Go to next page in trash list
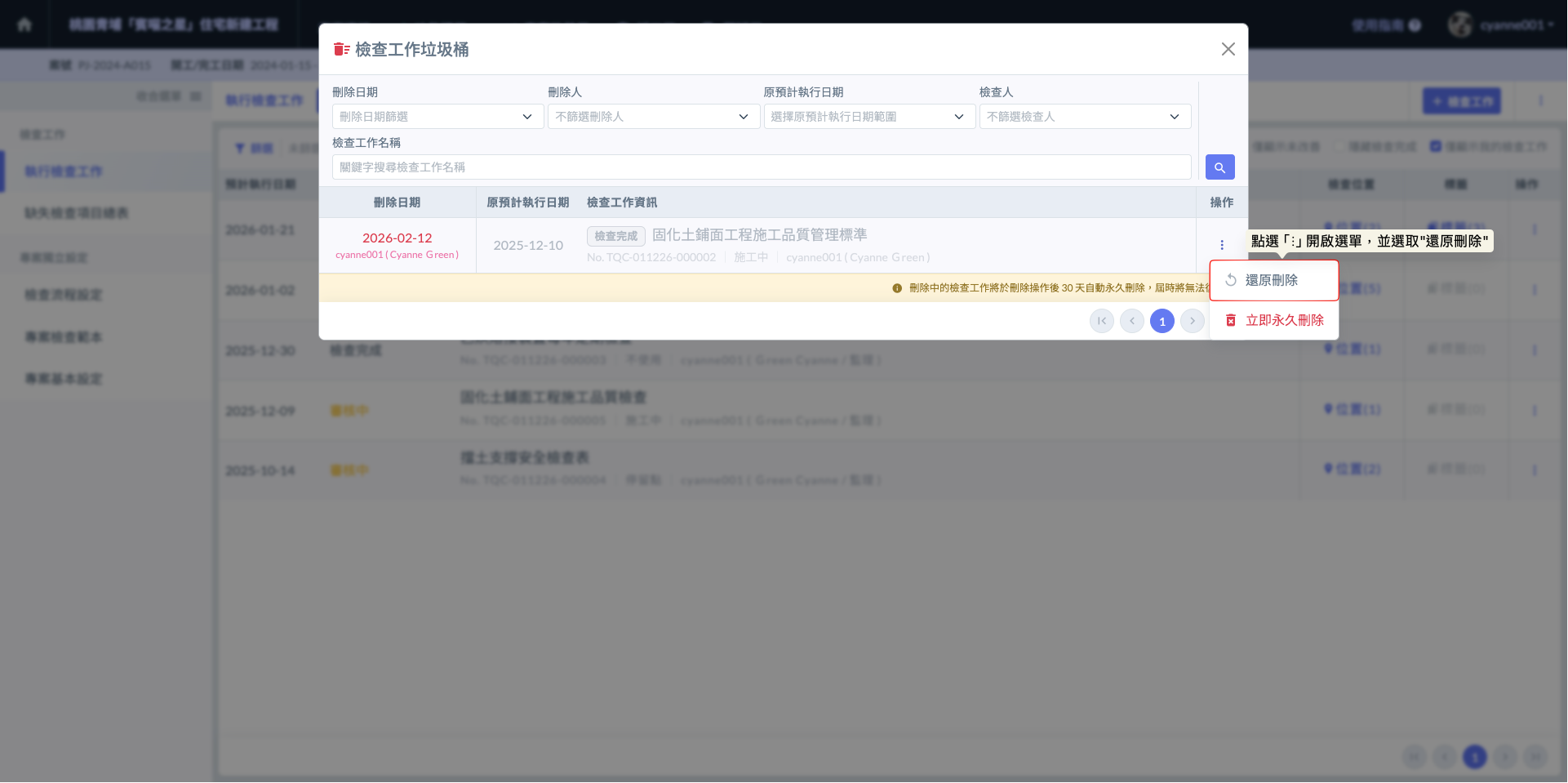 pos(1192,321)
